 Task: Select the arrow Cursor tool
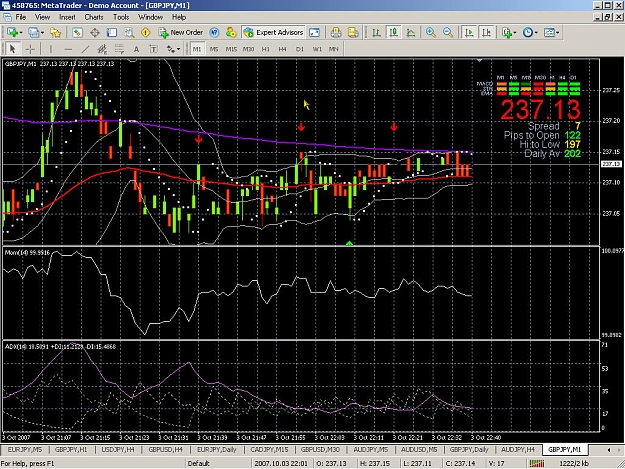pyautogui.click(x=12, y=49)
